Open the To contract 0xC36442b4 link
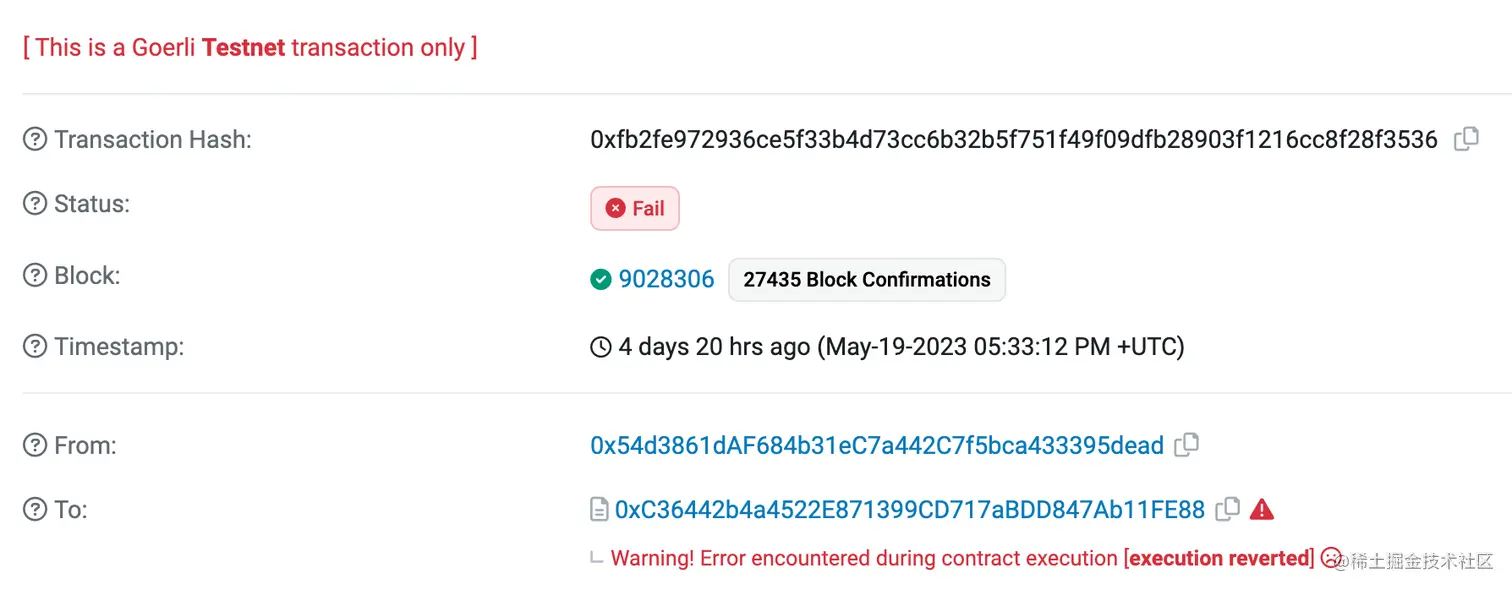This screenshot has height=590, width=1512. tap(910, 510)
